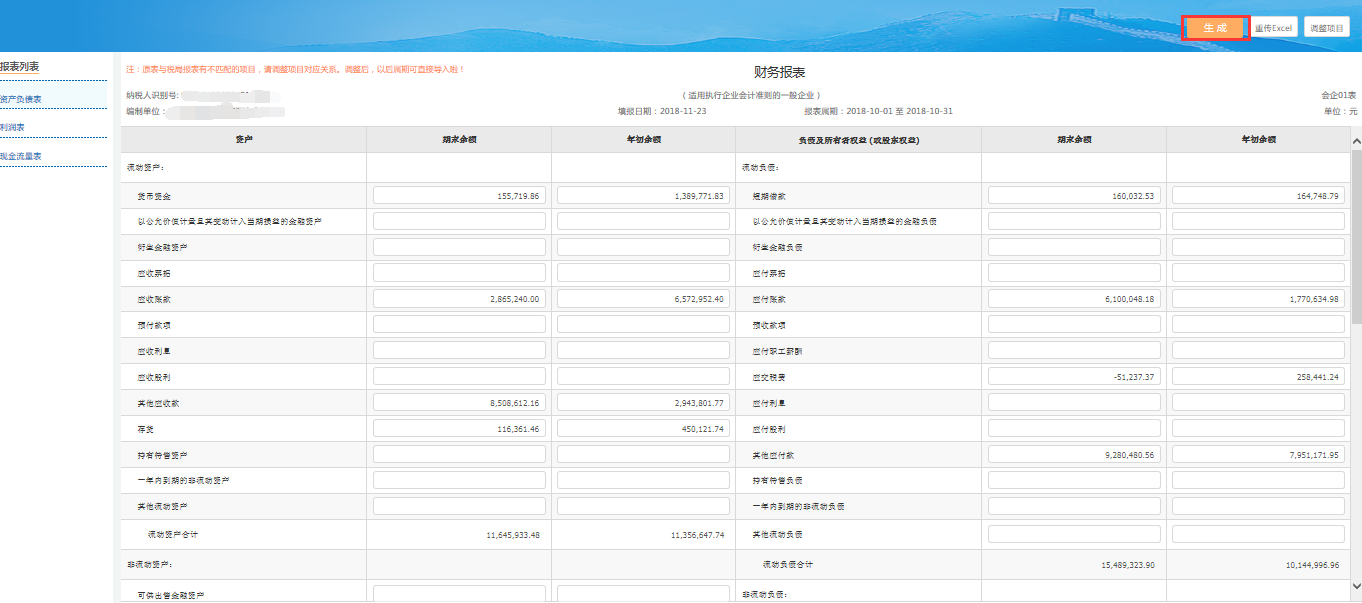Click 存货 field showing 450,121.74
The height and width of the screenshot is (603, 1362).
643,429
